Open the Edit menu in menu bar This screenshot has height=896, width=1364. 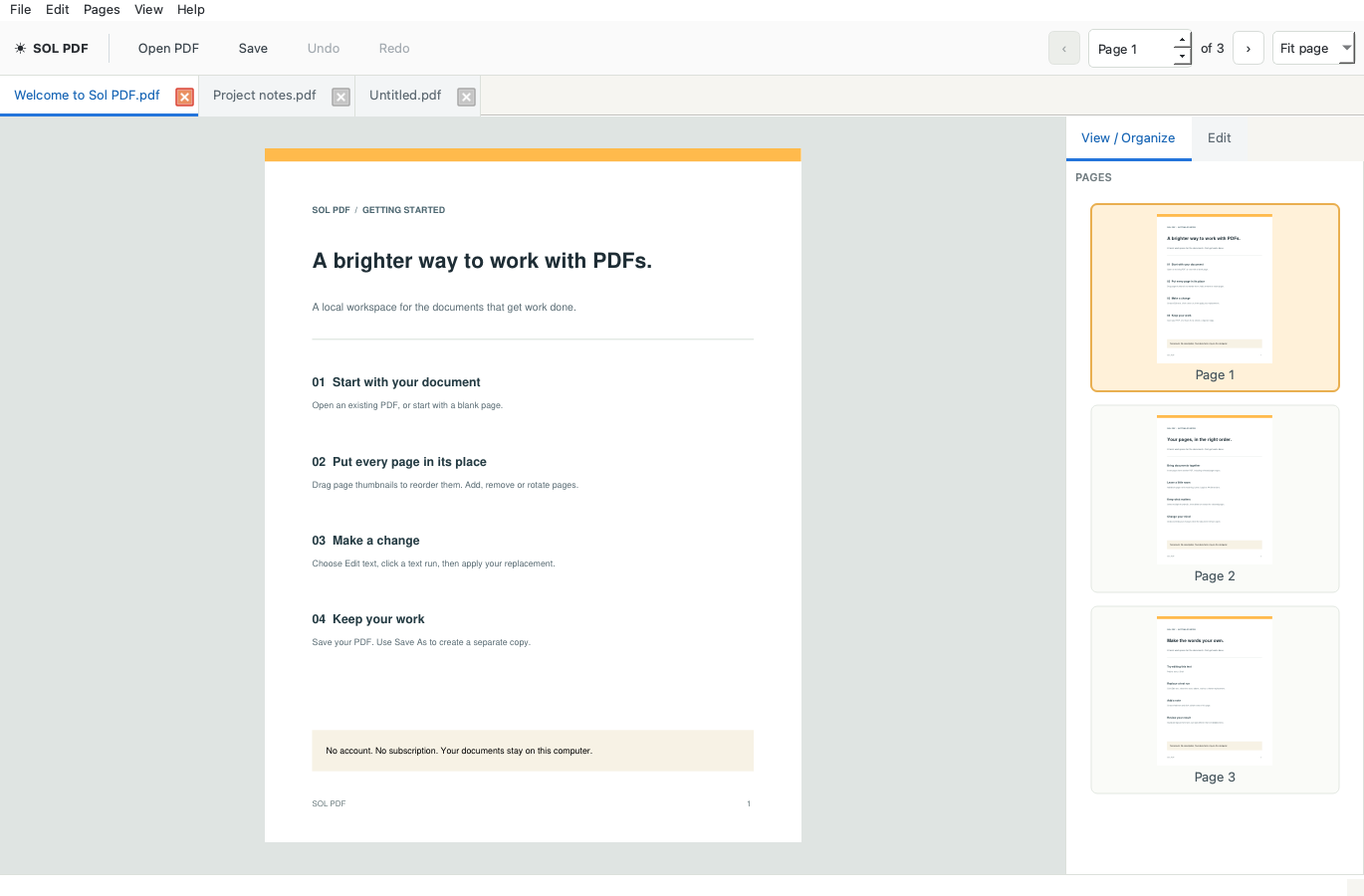58,10
